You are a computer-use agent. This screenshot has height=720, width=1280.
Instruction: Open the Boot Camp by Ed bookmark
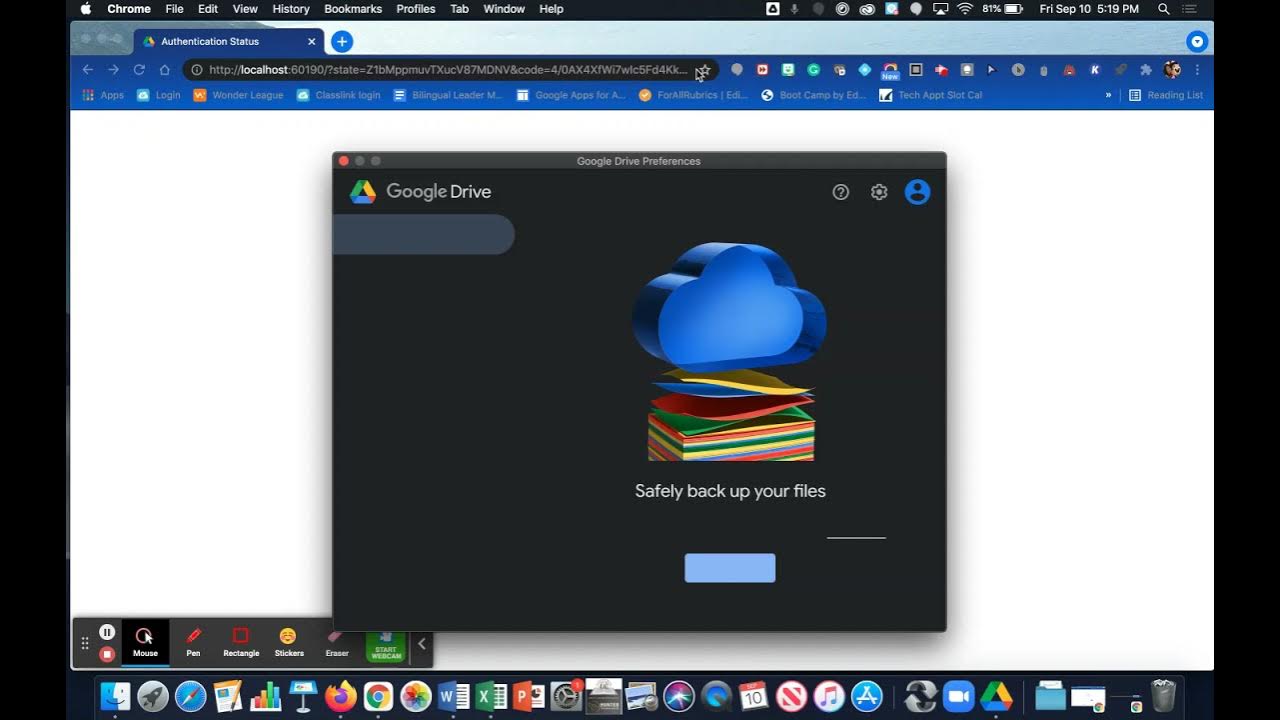pos(813,95)
